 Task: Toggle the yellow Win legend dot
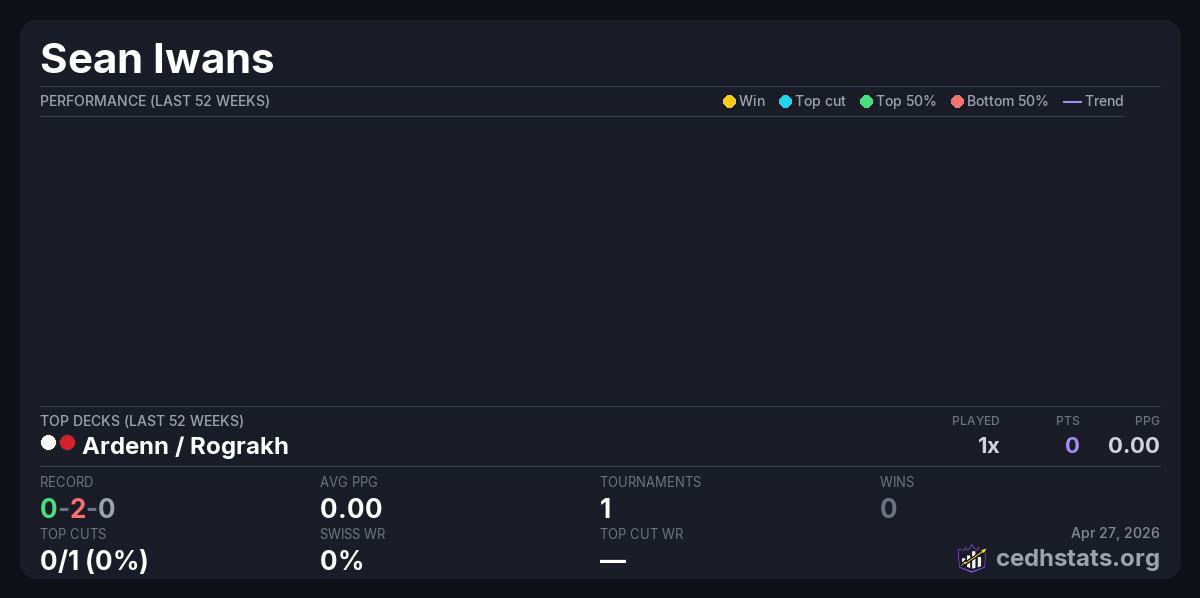click(729, 101)
